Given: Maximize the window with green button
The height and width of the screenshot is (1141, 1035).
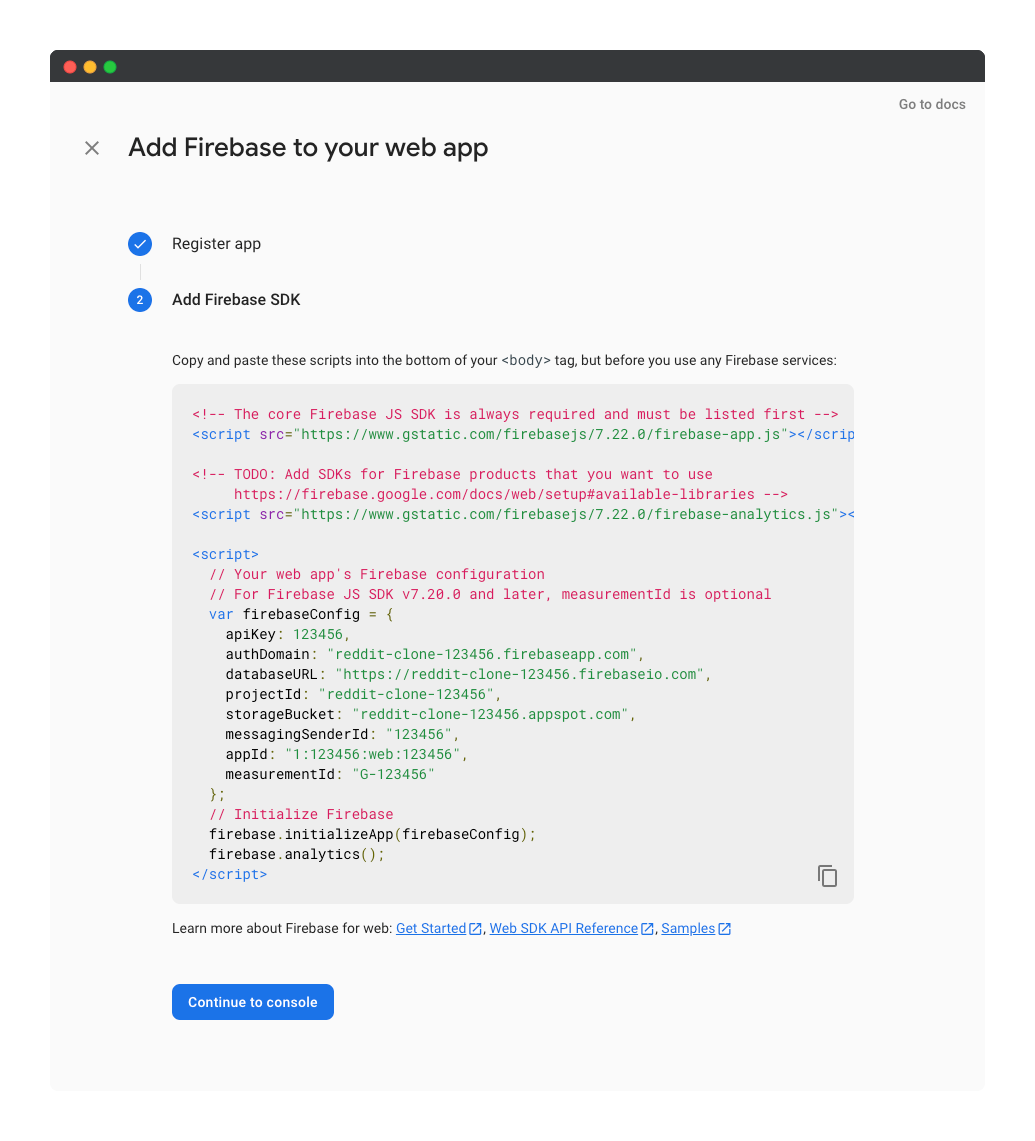Looking at the screenshot, I should click(110, 67).
